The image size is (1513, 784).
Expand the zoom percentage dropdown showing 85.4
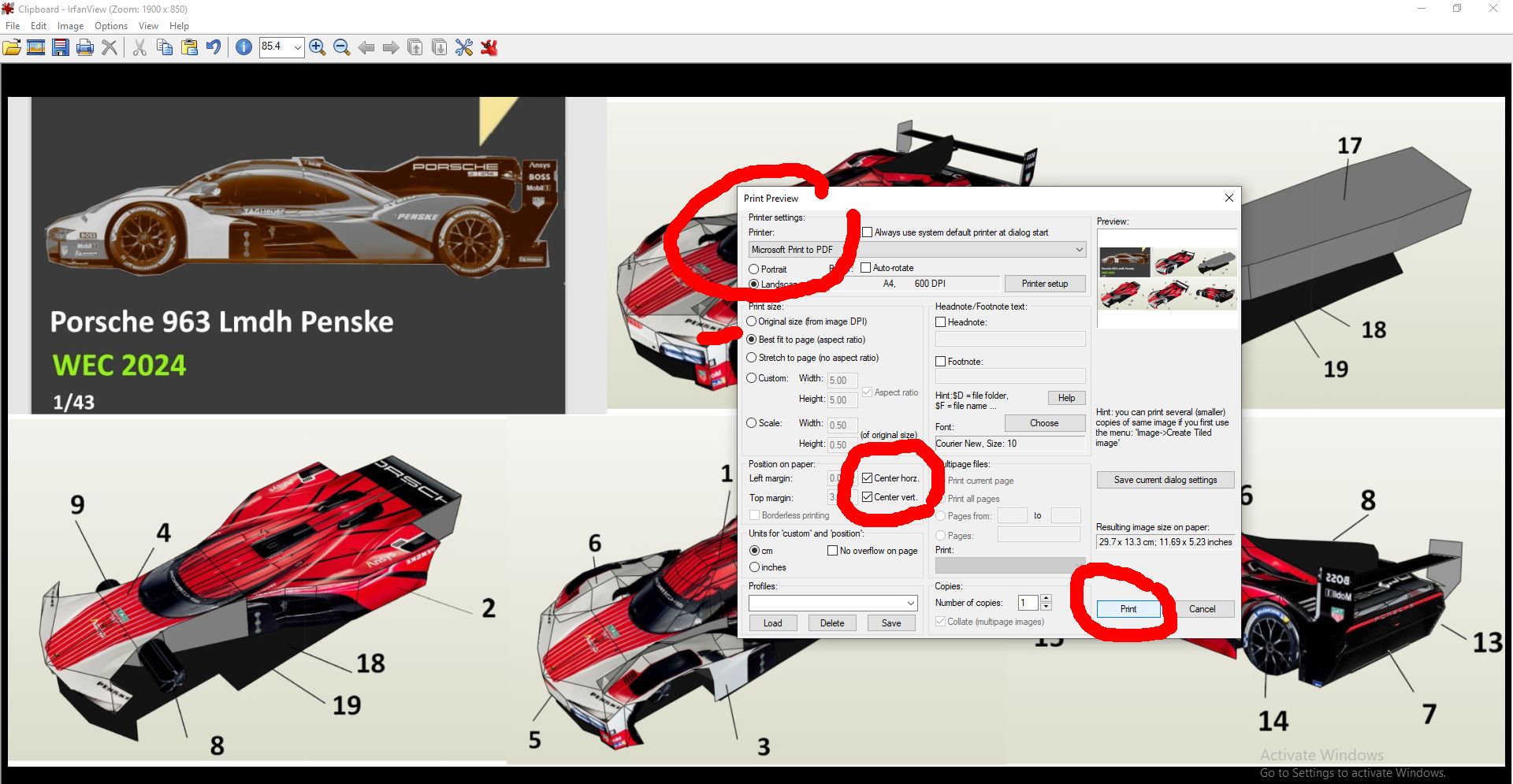[x=297, y=47]
